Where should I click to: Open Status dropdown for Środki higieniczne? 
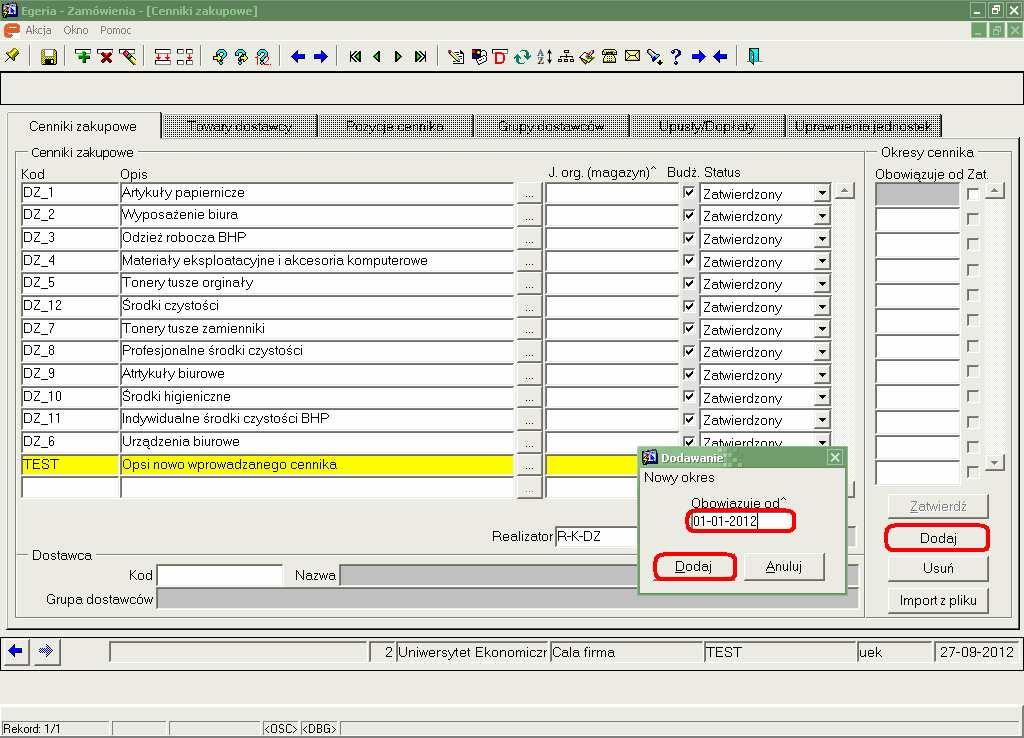[x=822, y=397]
